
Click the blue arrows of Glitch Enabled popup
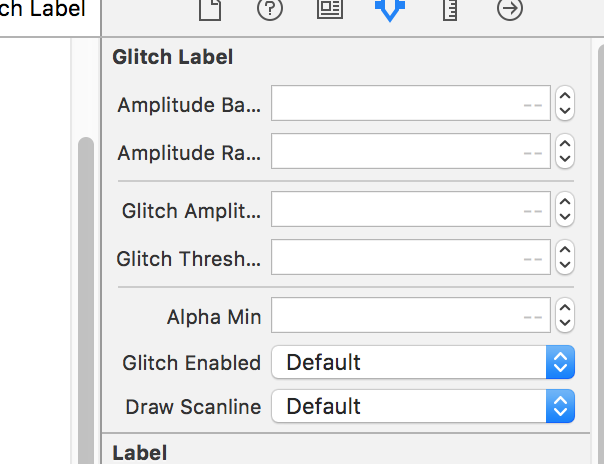[560, 362]
